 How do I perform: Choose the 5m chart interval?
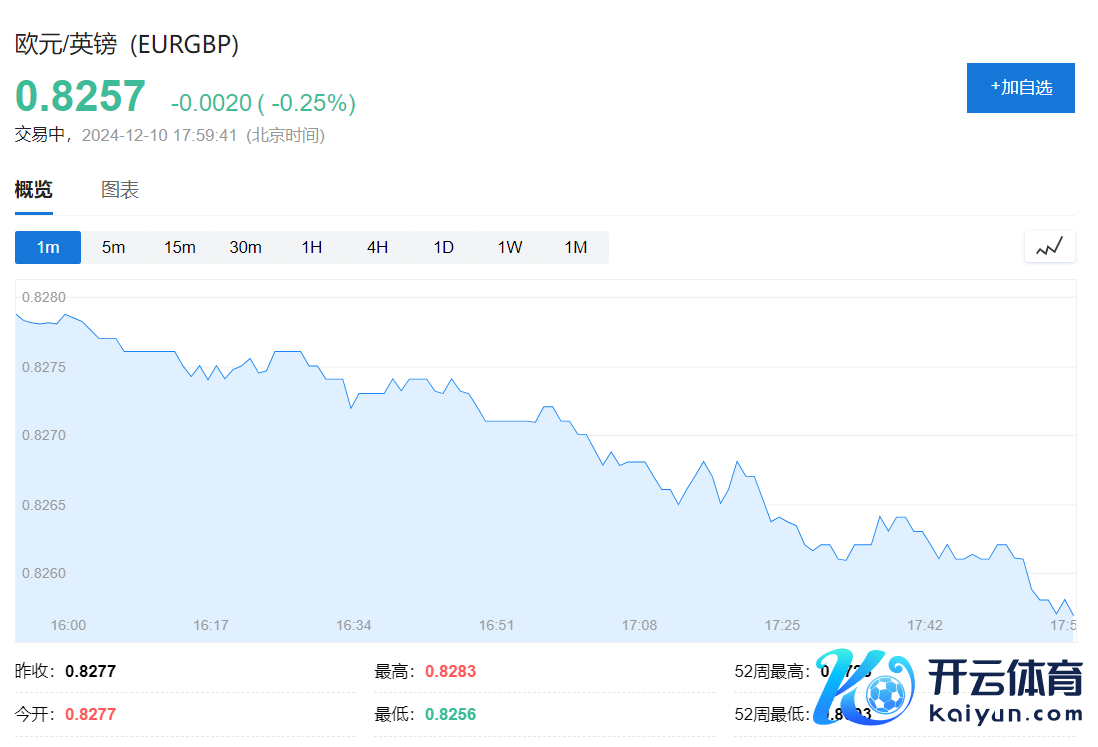[x=113, y=248]
